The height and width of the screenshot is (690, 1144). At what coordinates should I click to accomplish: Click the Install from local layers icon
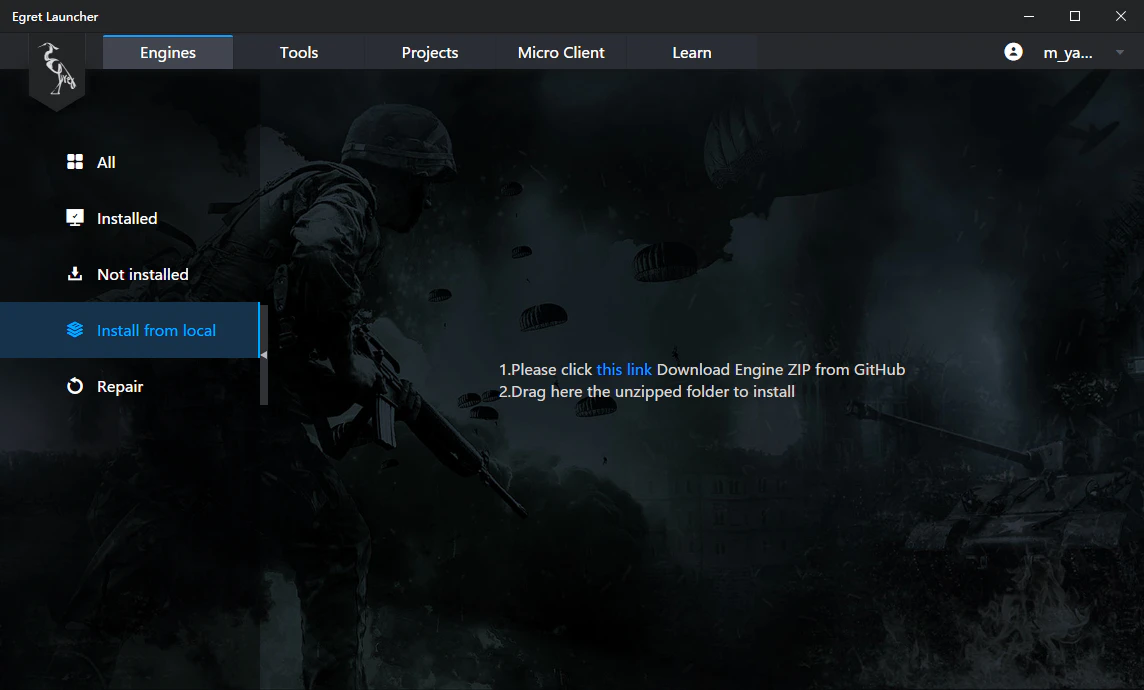75,330
